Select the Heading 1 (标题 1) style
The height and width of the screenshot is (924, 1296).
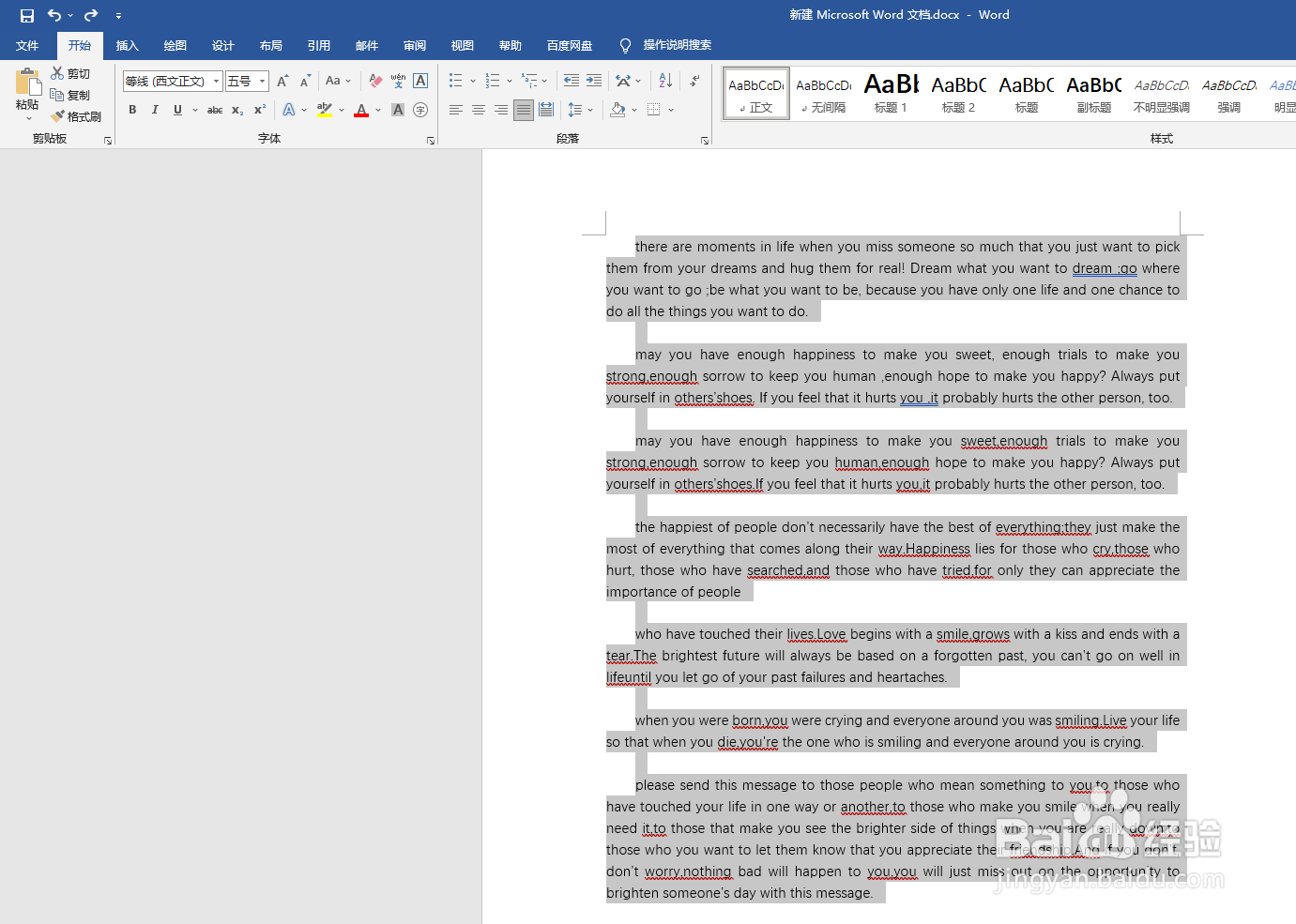891,94
